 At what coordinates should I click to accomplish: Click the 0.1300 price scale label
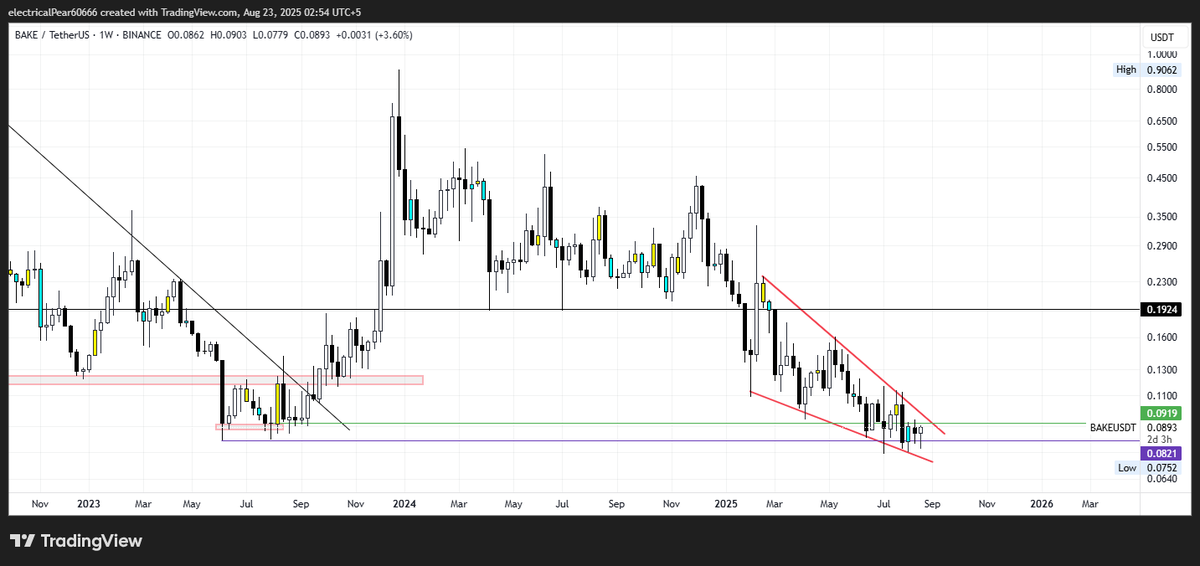point(1162,371)
